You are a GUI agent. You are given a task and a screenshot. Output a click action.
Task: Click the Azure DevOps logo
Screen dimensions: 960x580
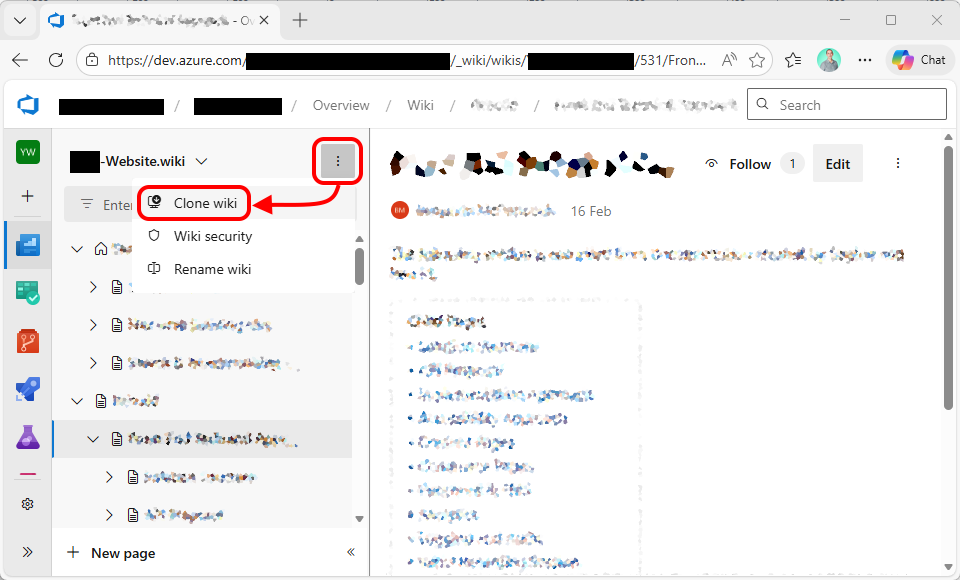[28, 105]
